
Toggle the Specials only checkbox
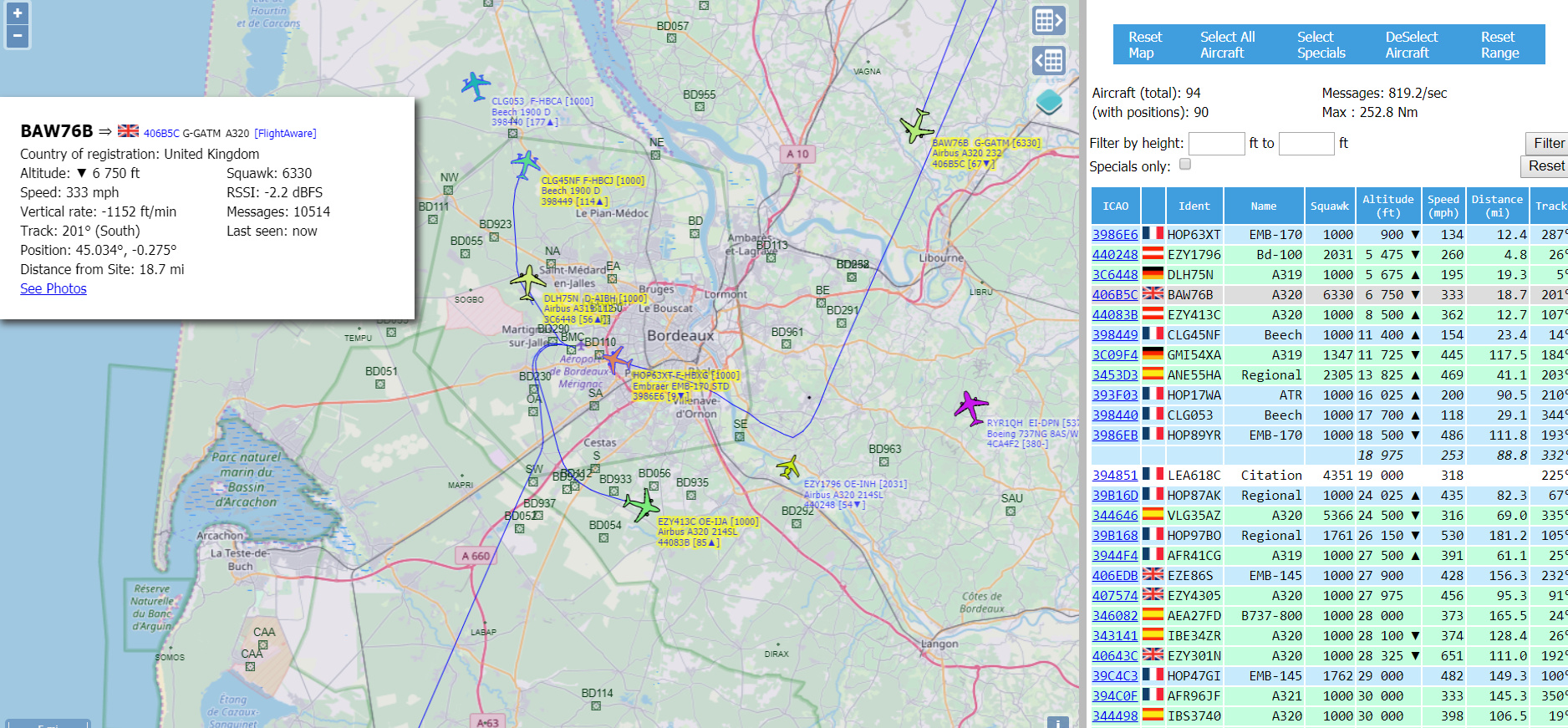pyautogui.click(x=1184, y=165)
